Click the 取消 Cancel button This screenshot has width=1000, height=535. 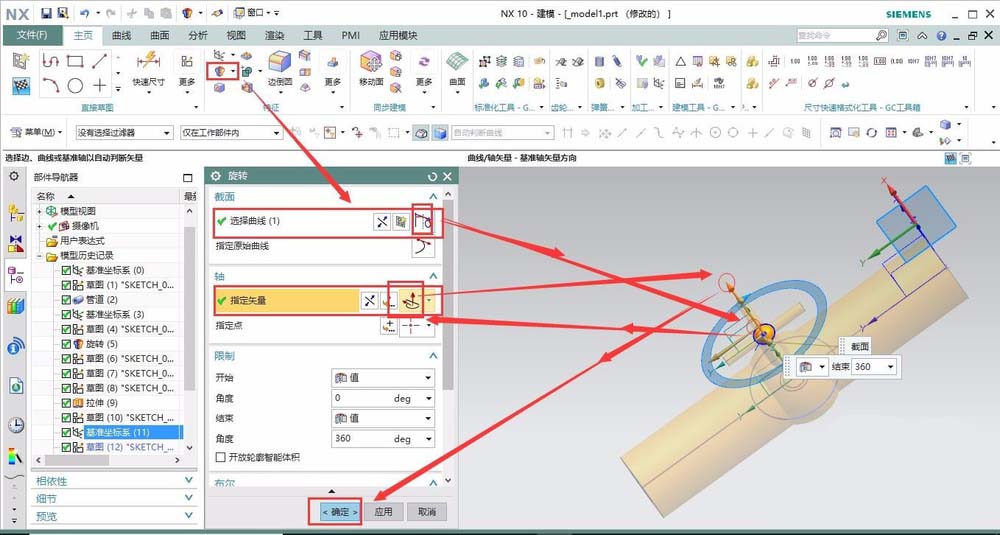click(427, 511)
